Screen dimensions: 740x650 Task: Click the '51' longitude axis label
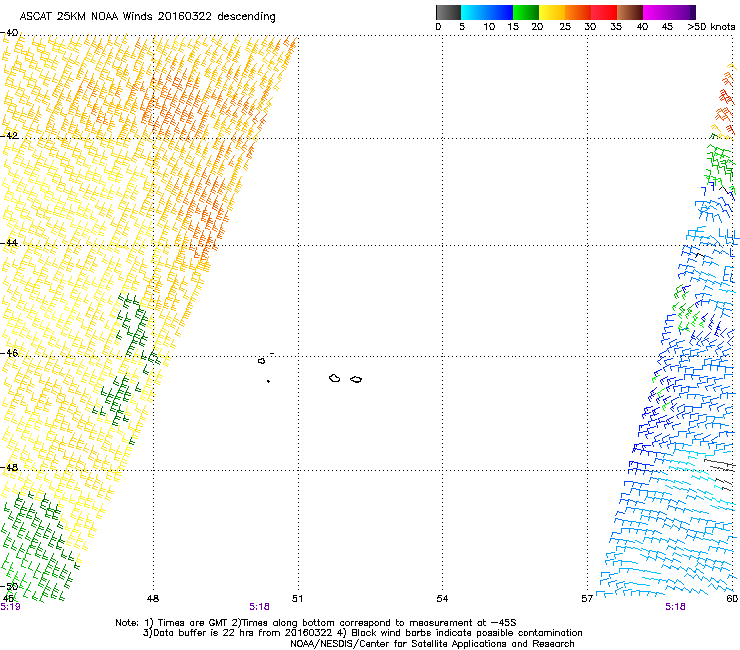click(x=297, y=599)
